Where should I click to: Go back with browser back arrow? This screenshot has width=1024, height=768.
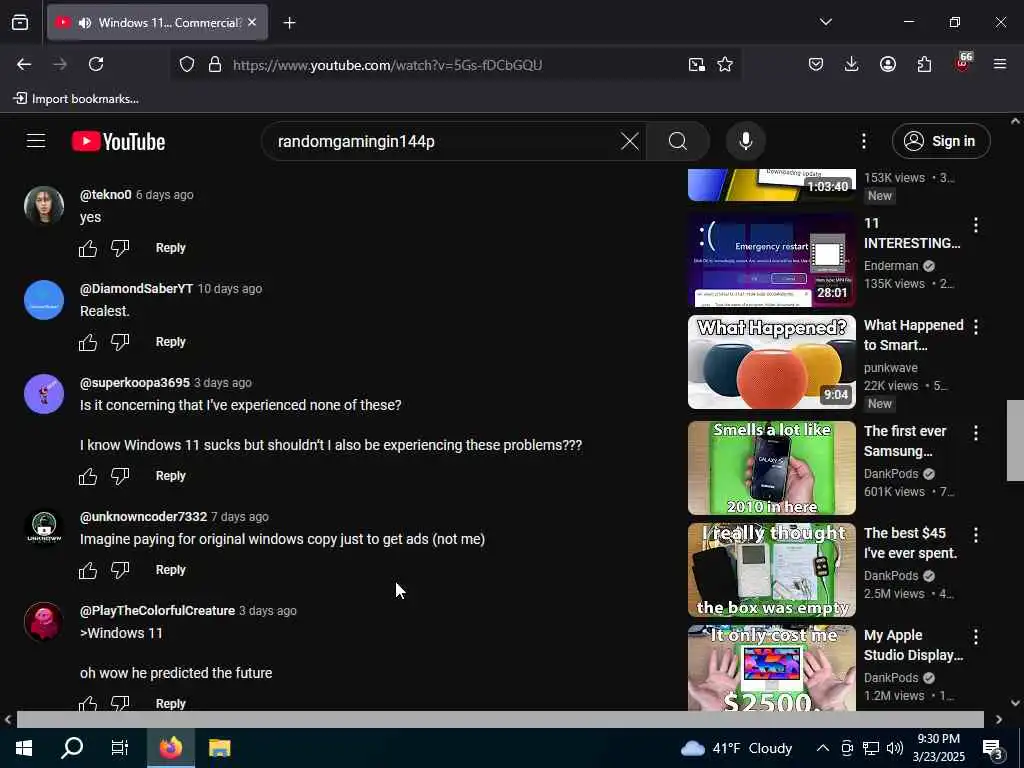[x=24, y=64]
